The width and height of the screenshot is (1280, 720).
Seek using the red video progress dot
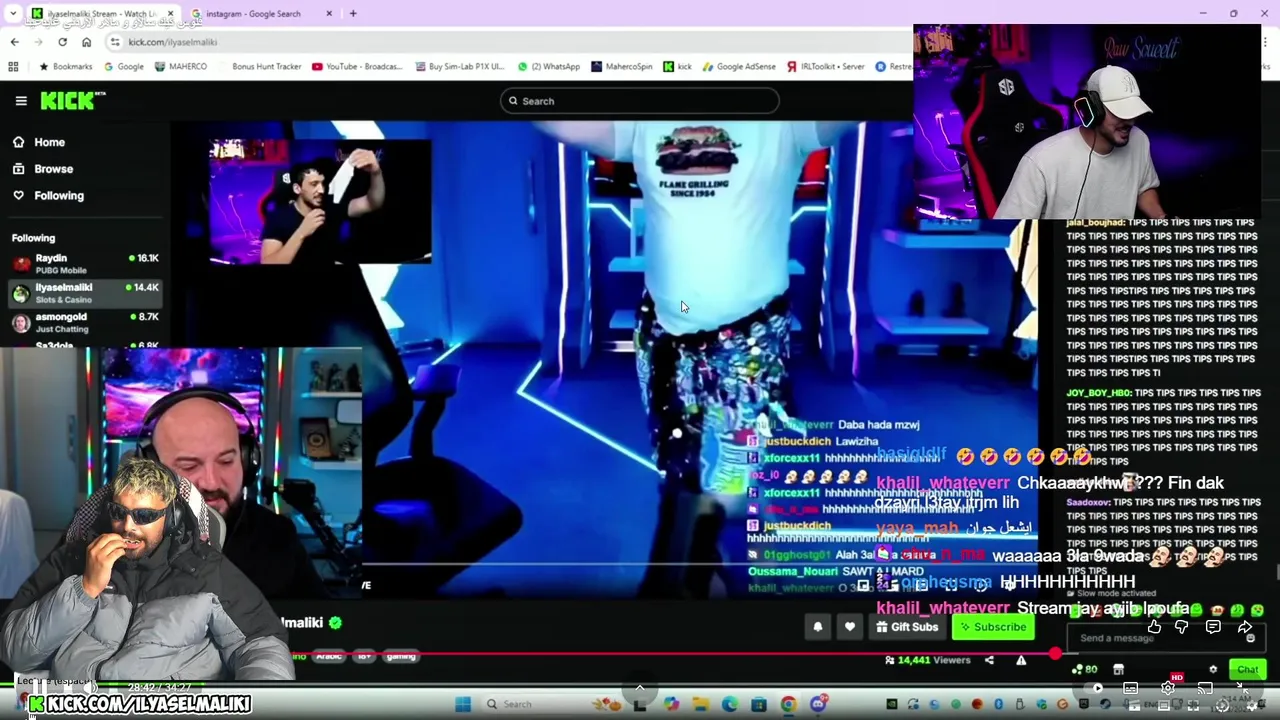1055,654
